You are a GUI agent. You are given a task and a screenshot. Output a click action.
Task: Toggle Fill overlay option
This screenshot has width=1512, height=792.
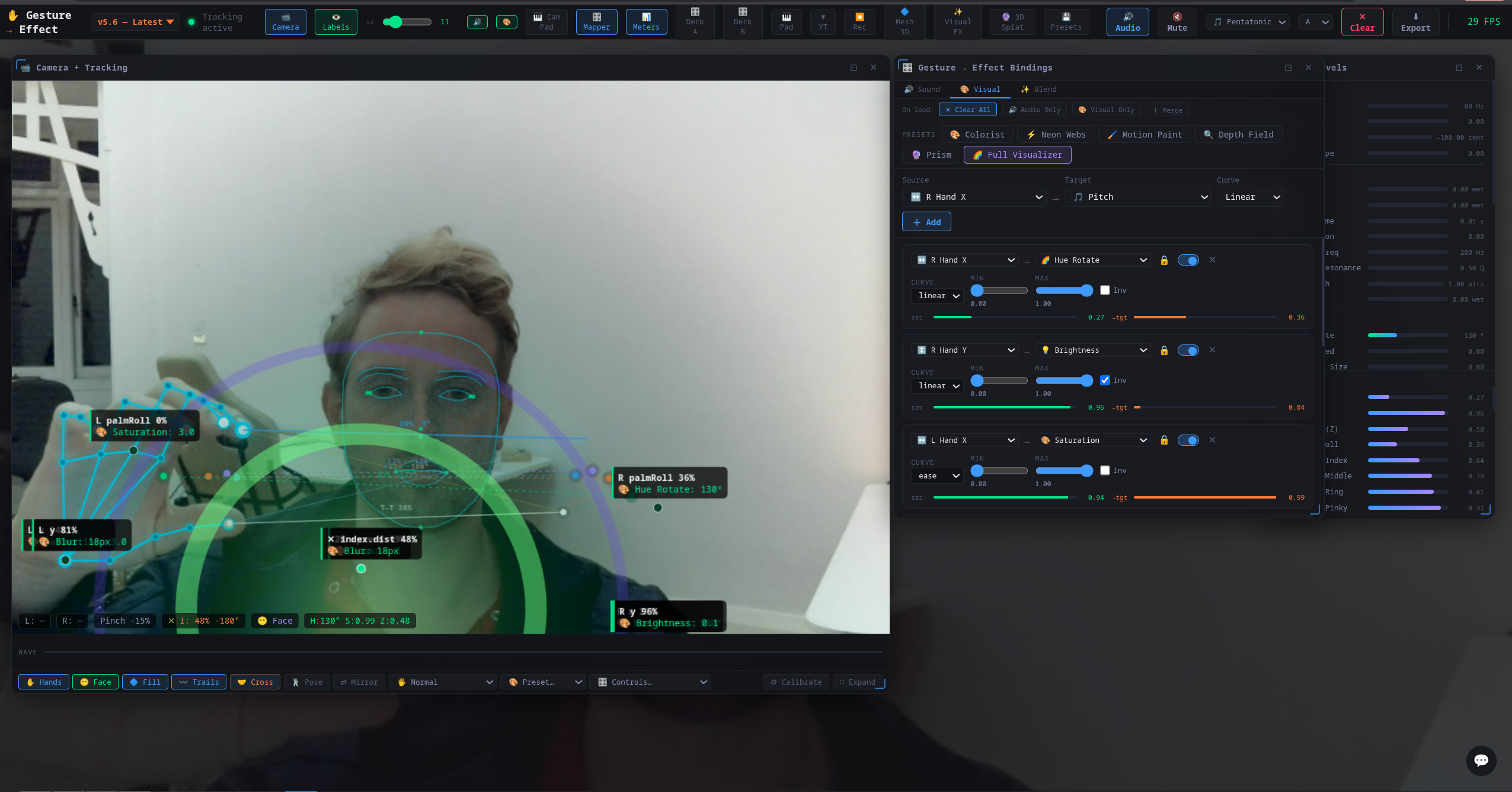pos(145,682)
